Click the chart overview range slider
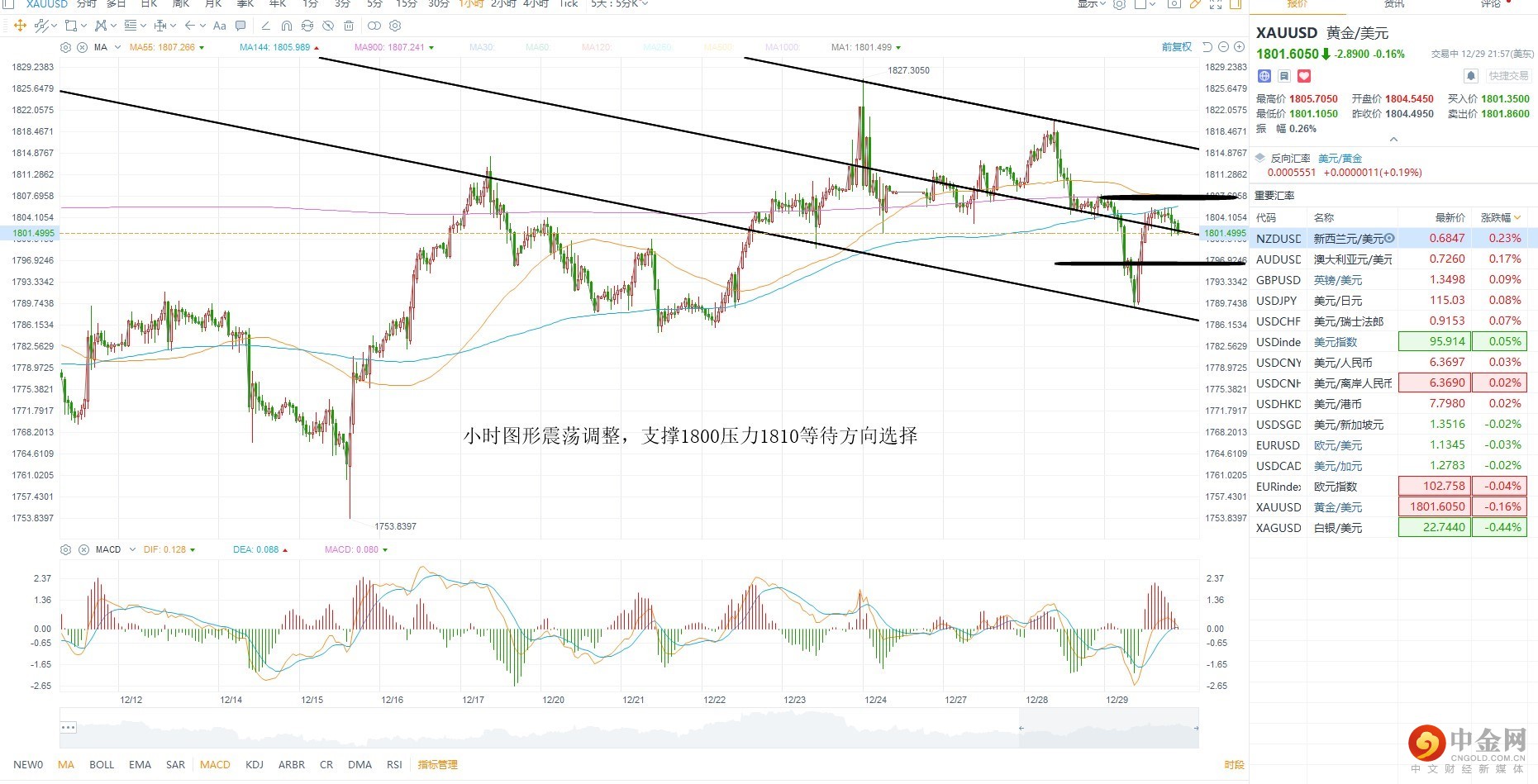Image resolution: width=1538 pixels, height=784 pixels. click(629, 728)
